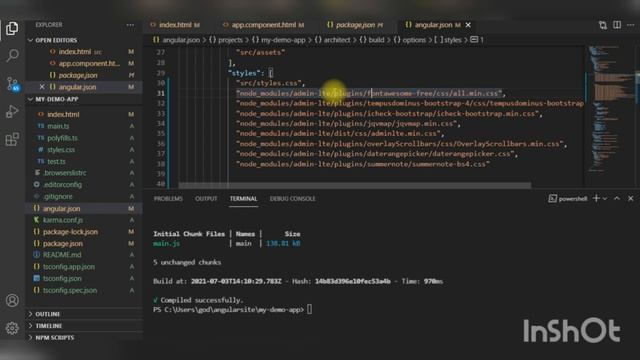
Task: Open app.component.html in Open Editors list
Action: (x=84, y=64)
